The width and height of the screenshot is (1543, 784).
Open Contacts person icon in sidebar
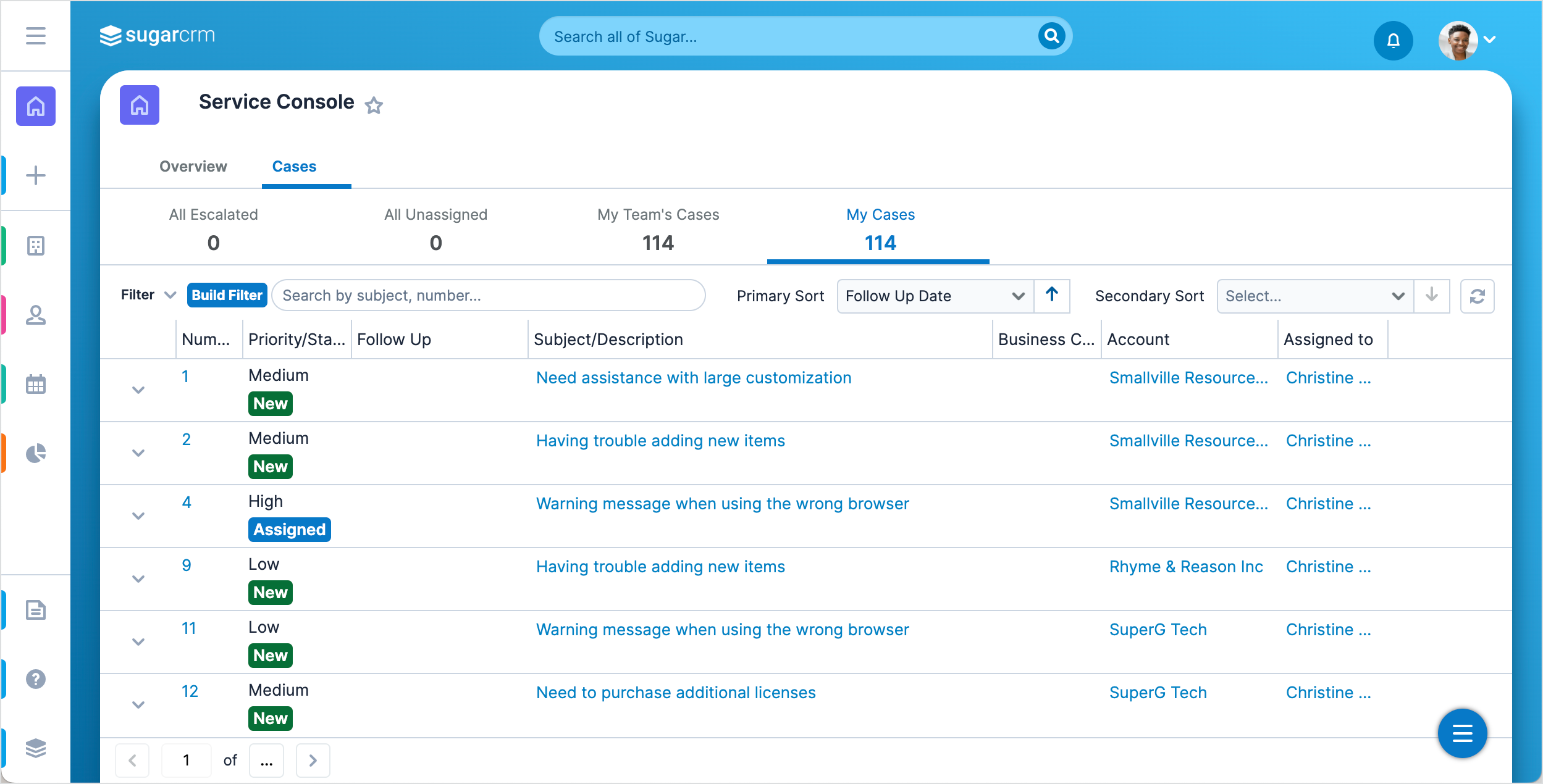tap(36, 315)
